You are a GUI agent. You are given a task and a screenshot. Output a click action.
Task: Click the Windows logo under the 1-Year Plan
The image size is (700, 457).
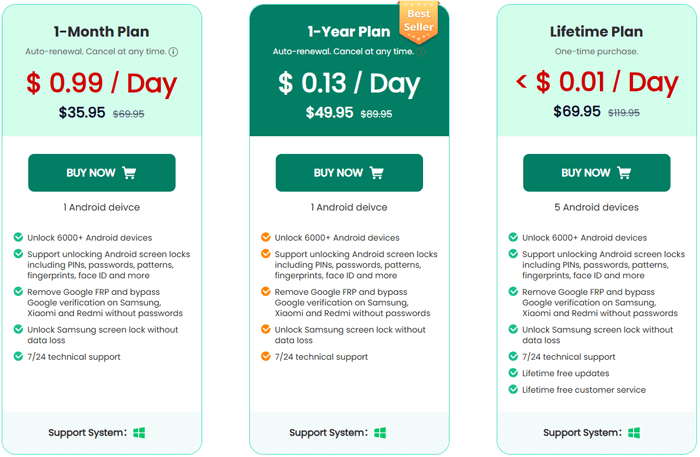[x=380, y=432]
